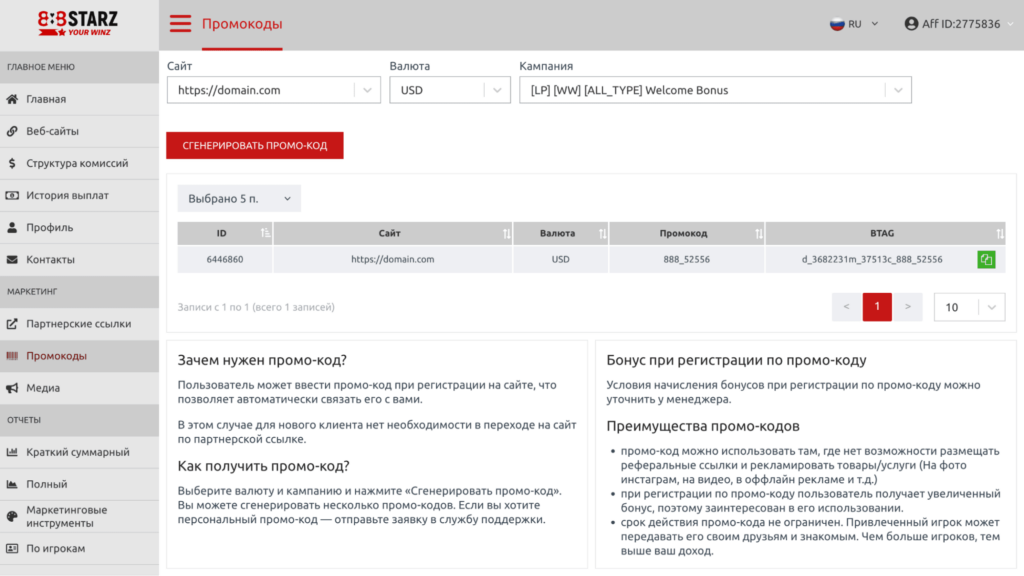The image size is (1024, 576).
Task: Click Сгенерировать промо-код button
Action: [x=255, y=146]
